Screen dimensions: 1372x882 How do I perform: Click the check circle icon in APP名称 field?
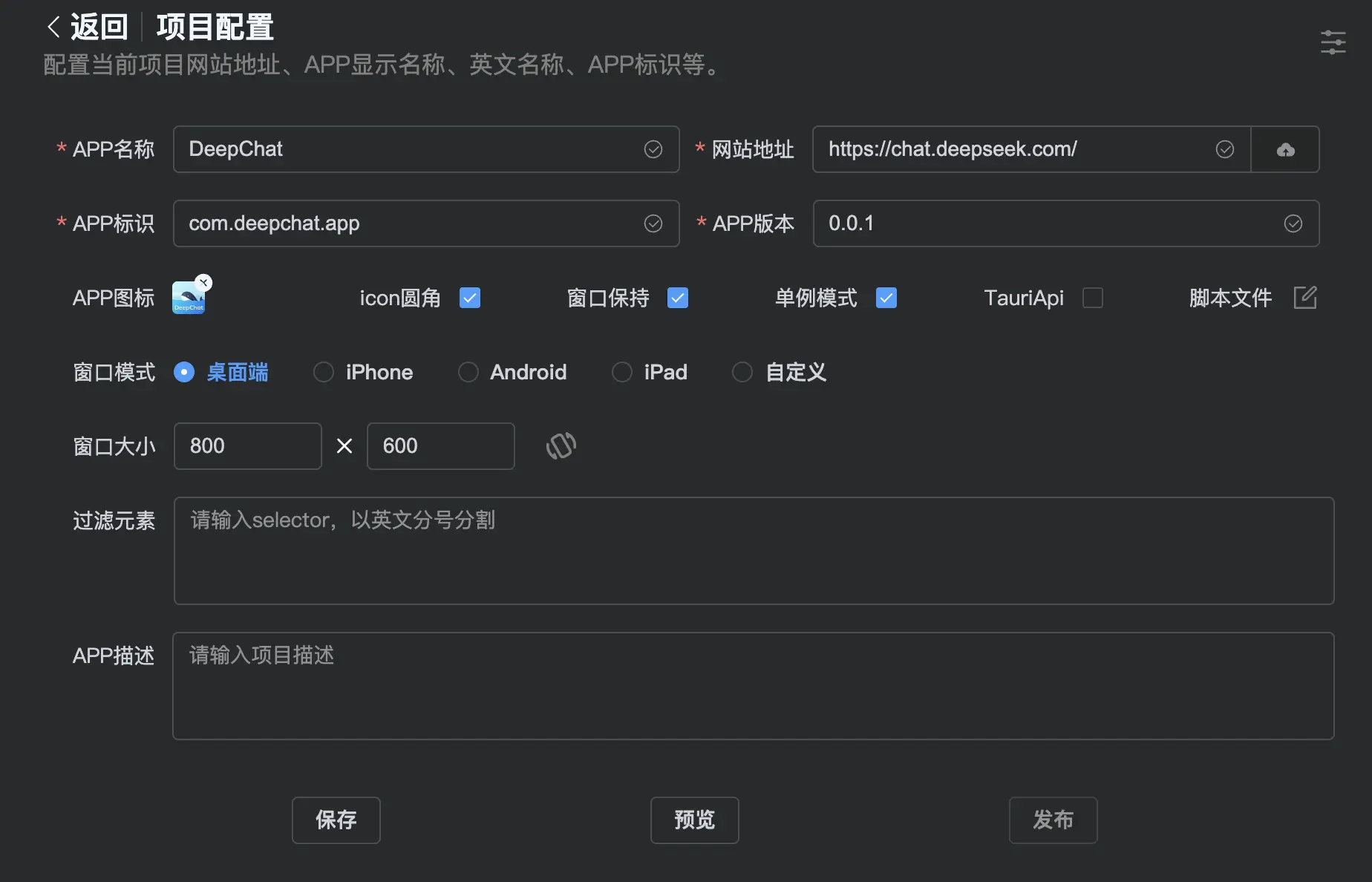point(653,150)
